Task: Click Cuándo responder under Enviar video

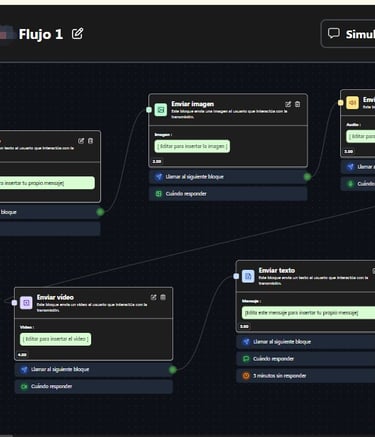Action: pyautogui.click(x=94, y=386)
